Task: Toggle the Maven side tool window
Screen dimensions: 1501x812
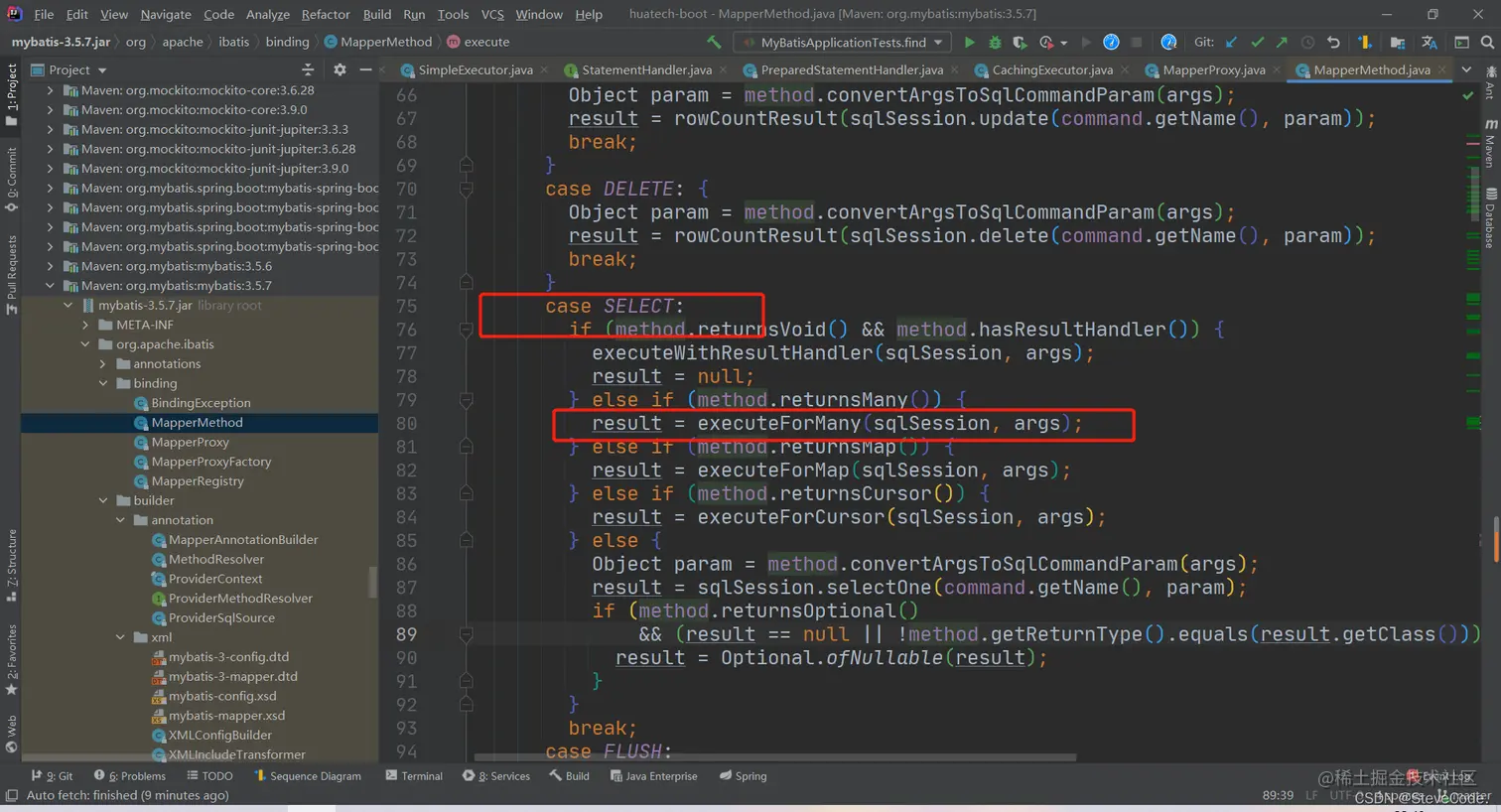Action: pyautogui.click(x=1490, y=144)
